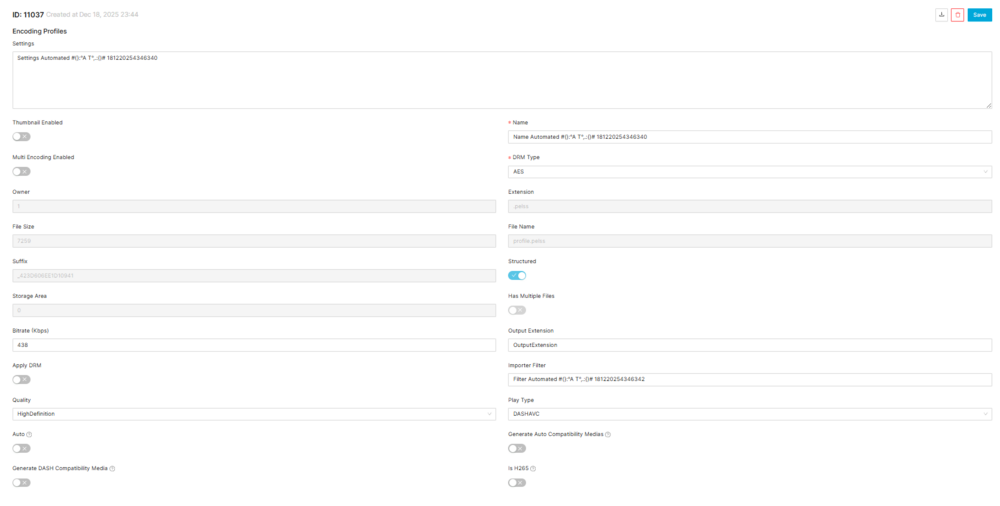Viewport: 1000px width, 506px height.
Task: Open the Play Type dropdown
Action: (x=749, y=414)
